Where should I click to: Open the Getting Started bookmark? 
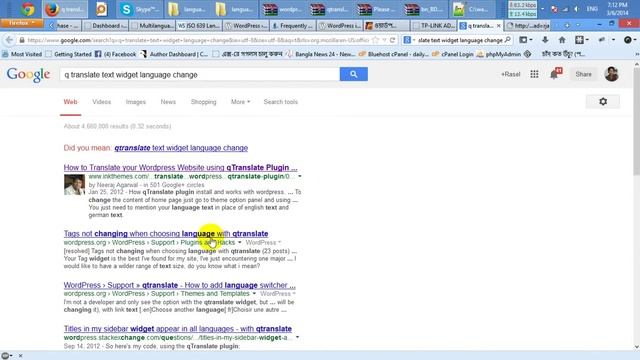[69, 54]
